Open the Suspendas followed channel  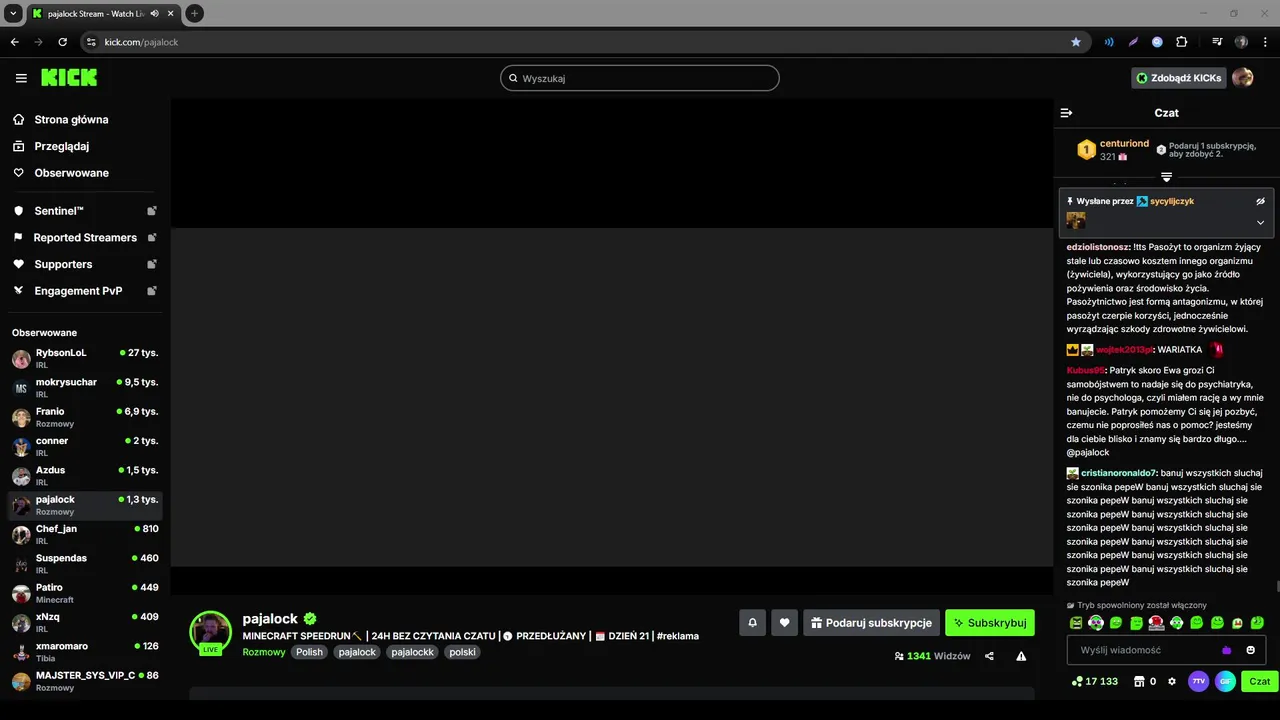[85, 564]
